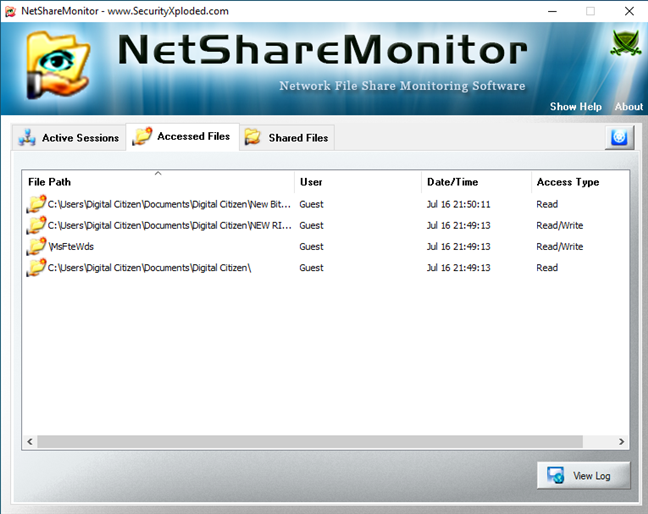Minimize the NetShareMonitor window
The height and width of the screenshot is (514, 648).
552,11
